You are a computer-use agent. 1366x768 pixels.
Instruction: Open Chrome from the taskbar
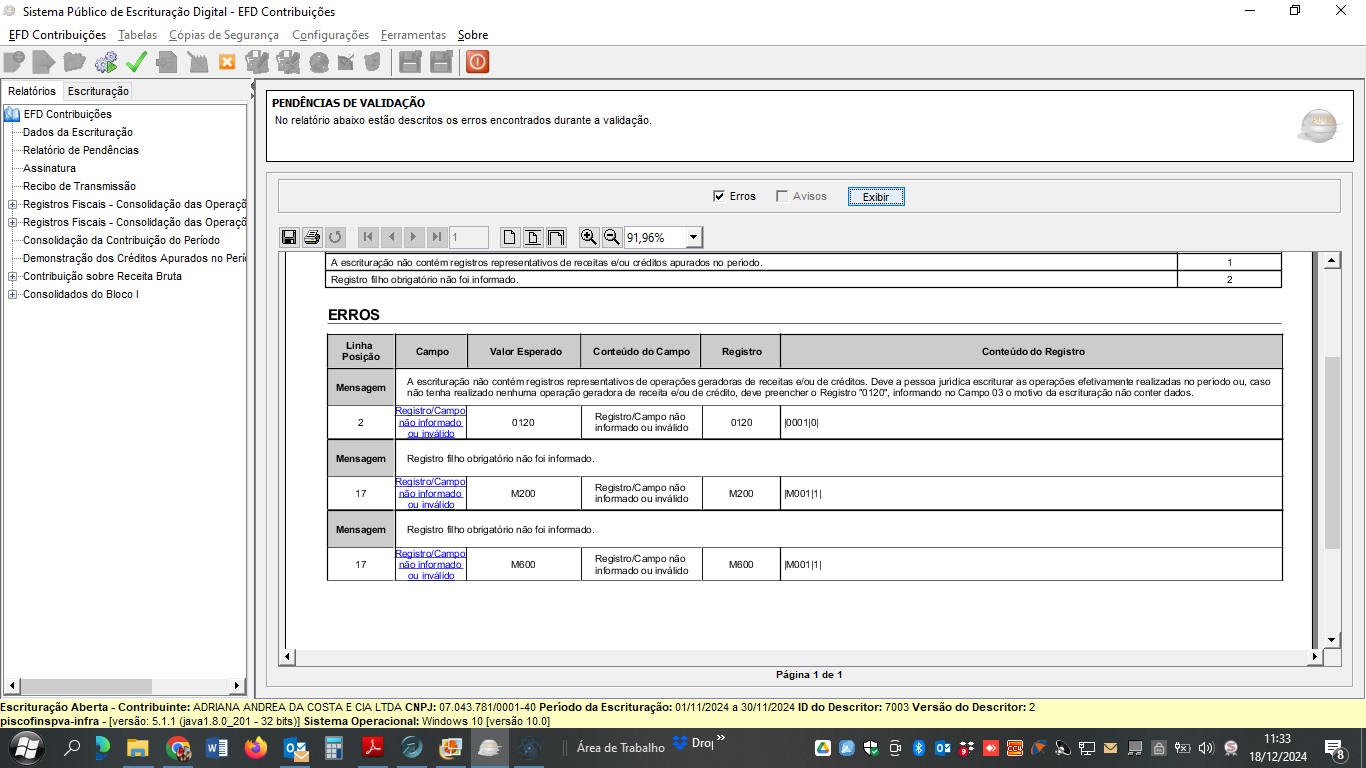(x=178, y=747)
